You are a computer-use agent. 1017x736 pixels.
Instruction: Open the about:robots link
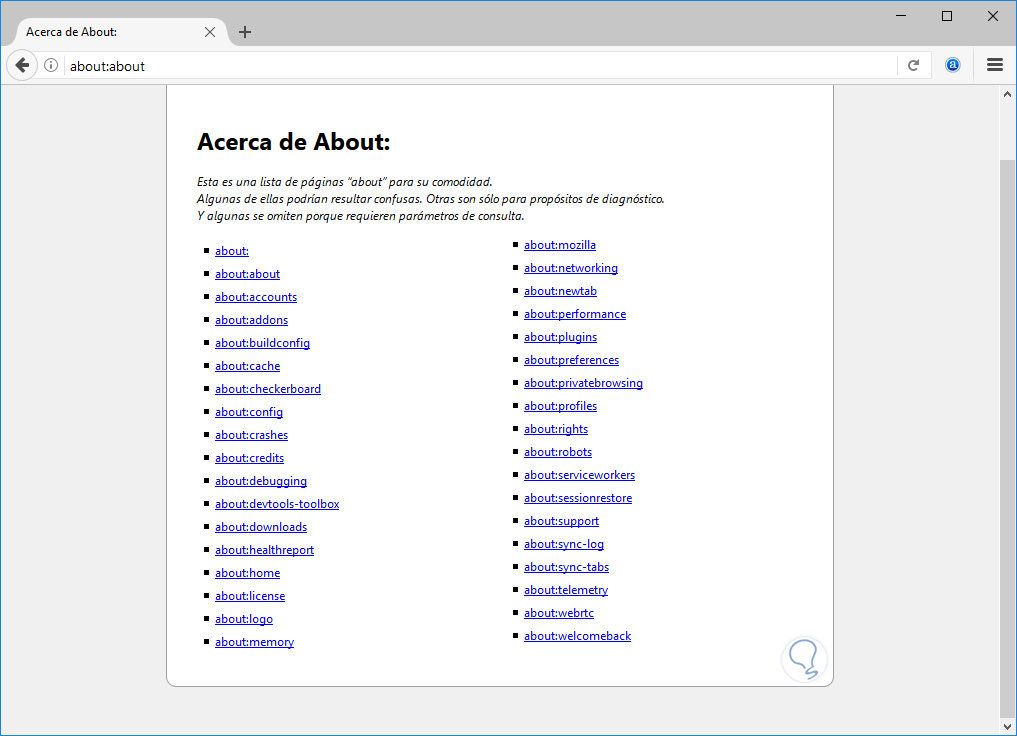[558, 452]
